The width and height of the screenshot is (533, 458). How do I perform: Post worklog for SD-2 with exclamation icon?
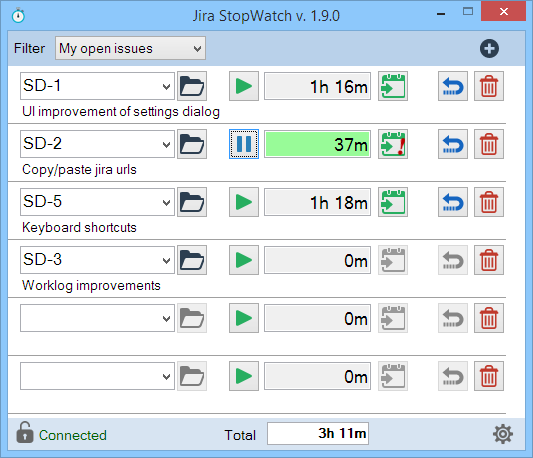[393, 144]
